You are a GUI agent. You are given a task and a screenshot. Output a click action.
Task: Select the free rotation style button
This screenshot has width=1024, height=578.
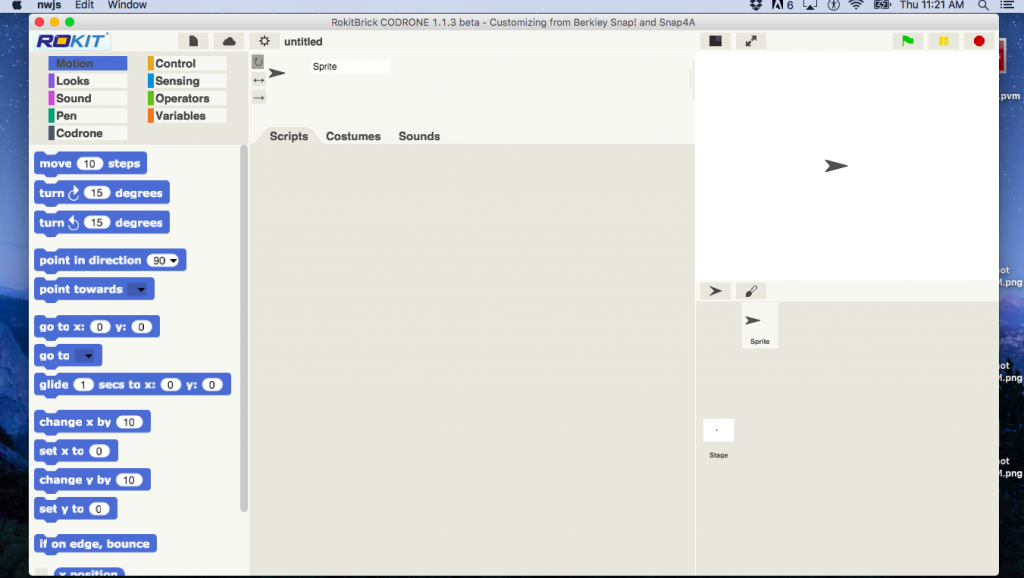point(258,62)
